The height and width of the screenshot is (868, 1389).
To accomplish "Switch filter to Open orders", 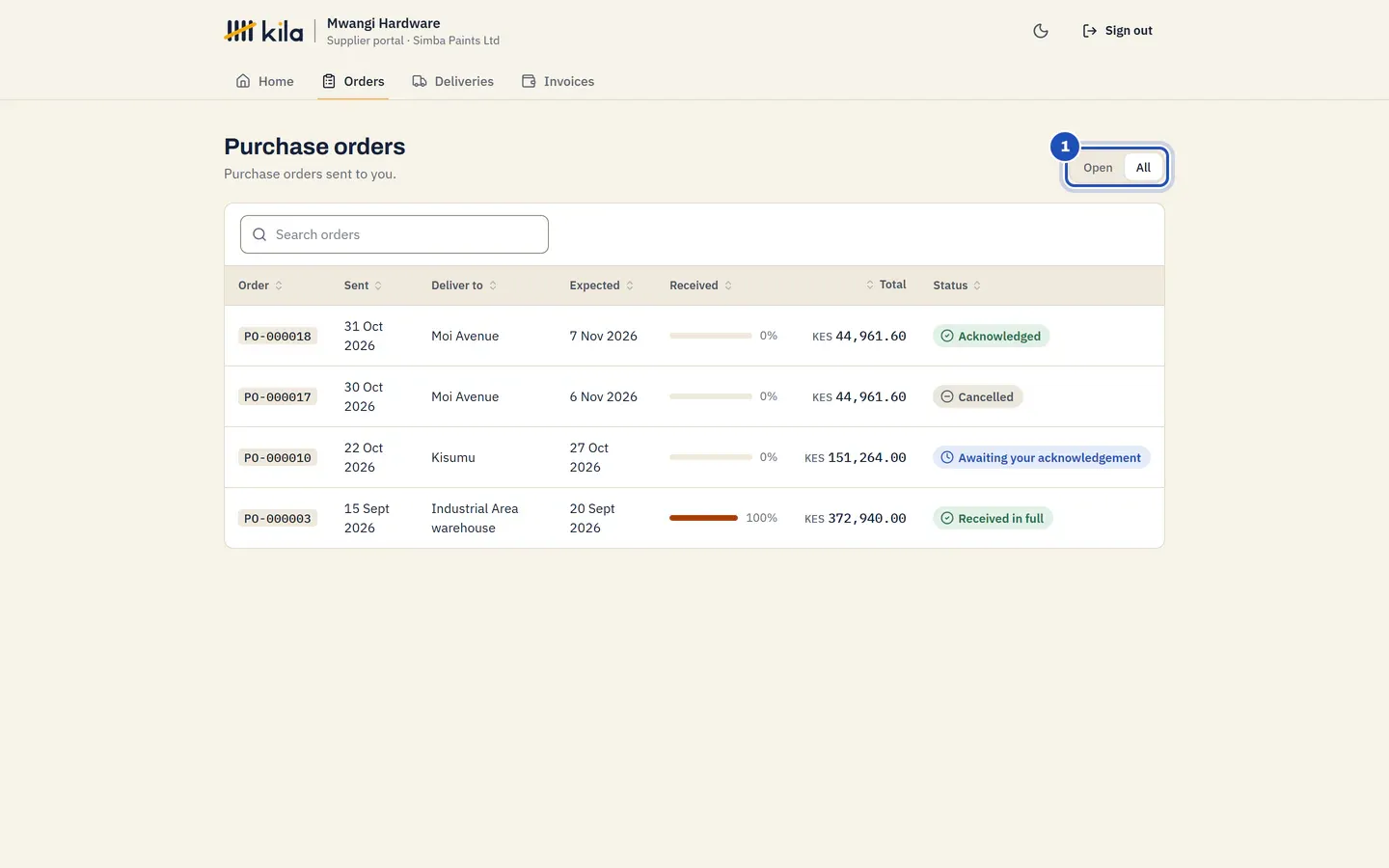I will pos(1098,168).
